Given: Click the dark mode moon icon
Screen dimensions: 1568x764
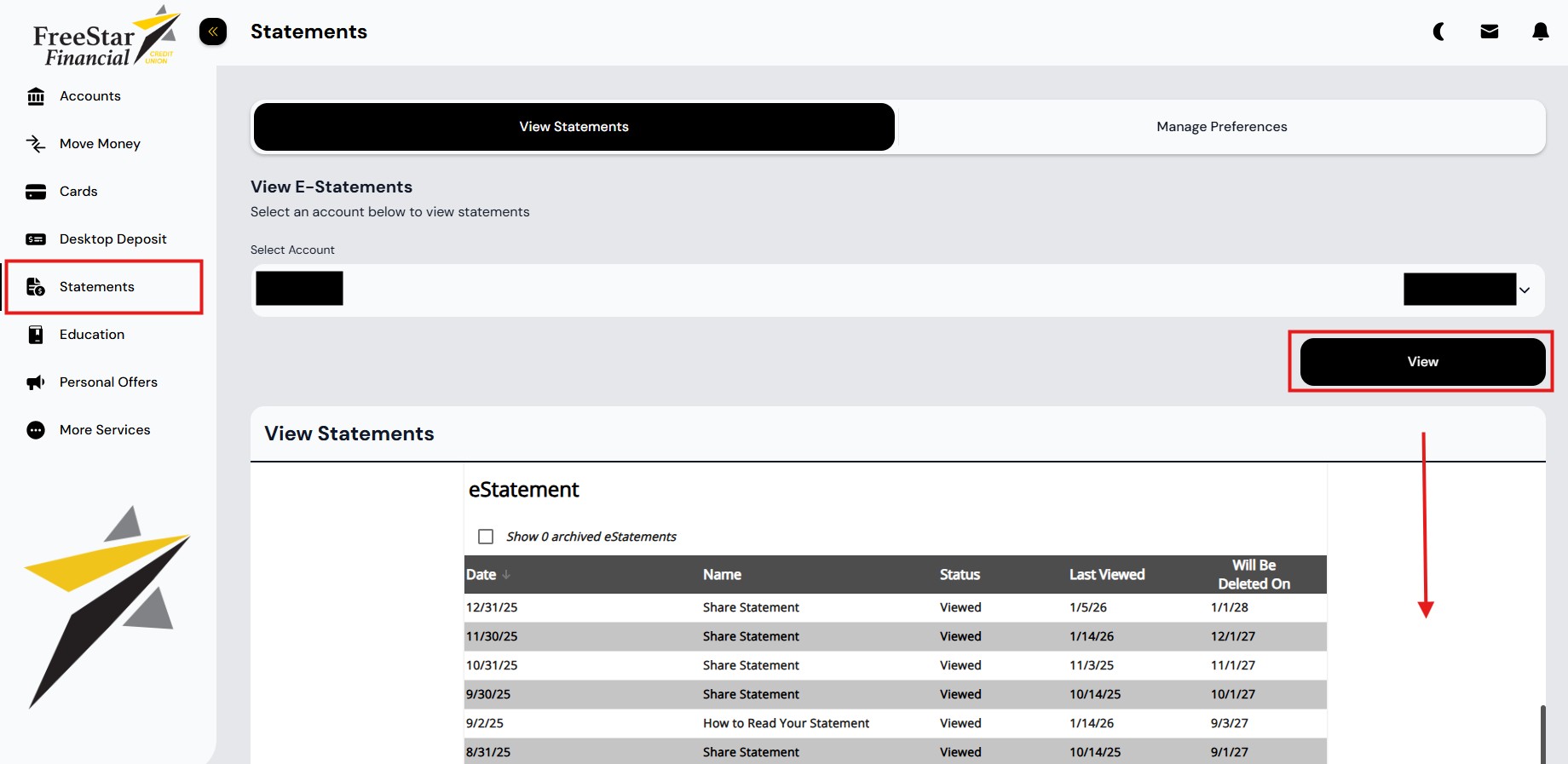Looking at the screenshot, I should 1438,32.
